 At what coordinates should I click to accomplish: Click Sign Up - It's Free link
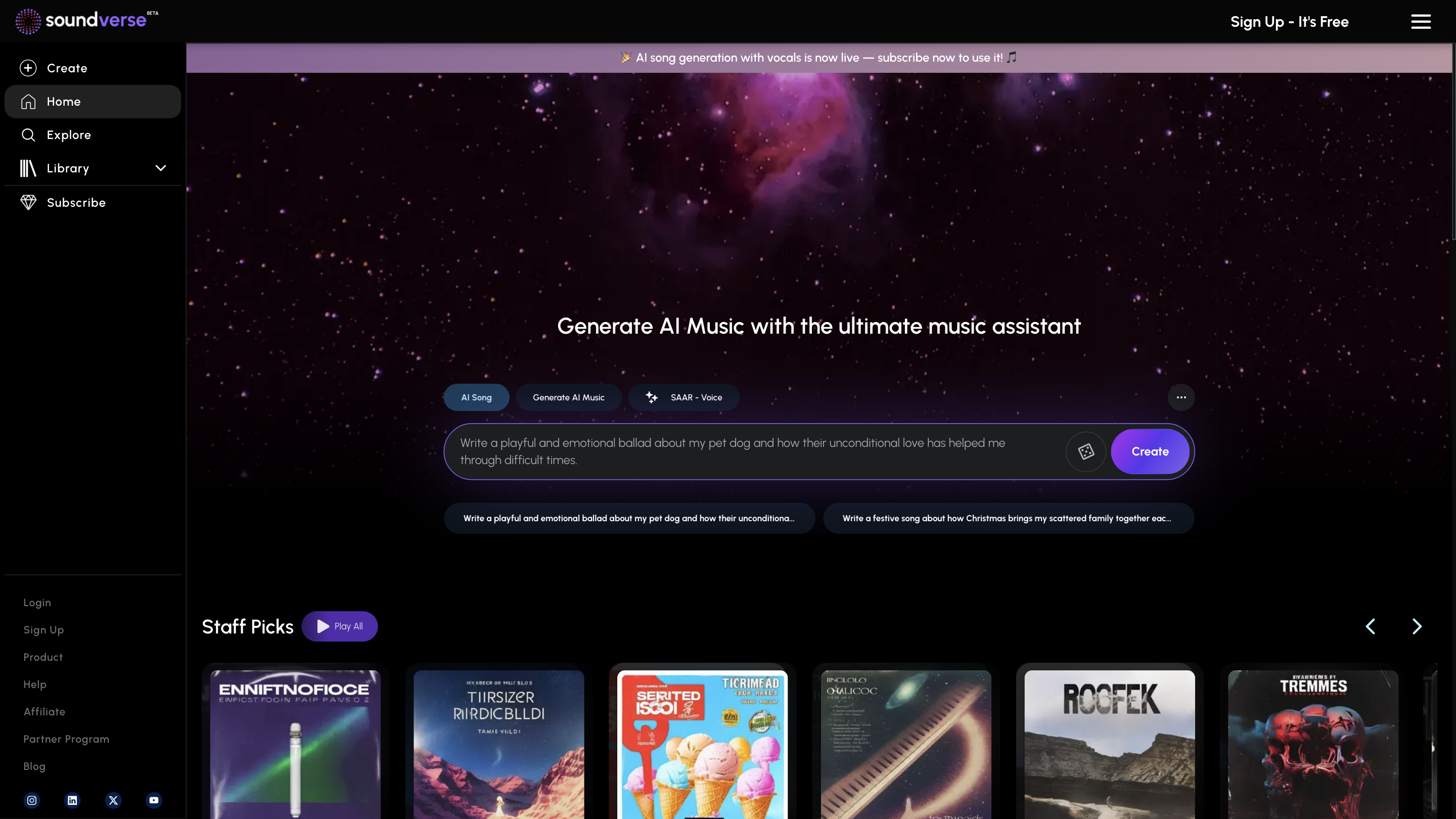tap(1289, 22)
